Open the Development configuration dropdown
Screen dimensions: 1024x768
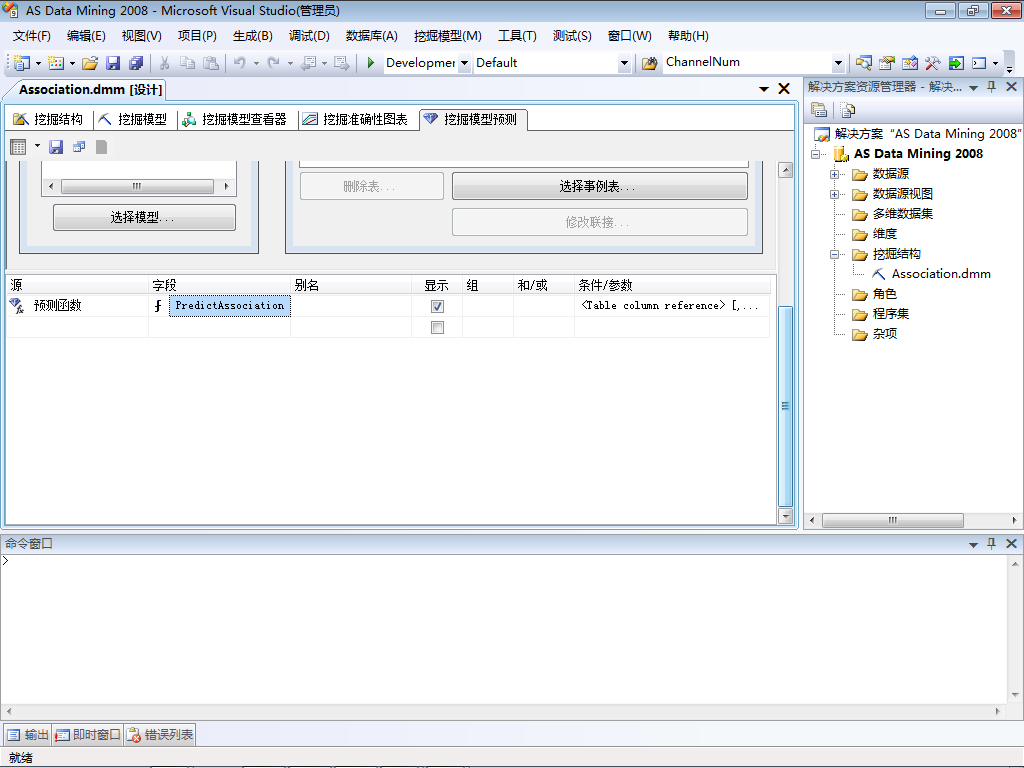coord(464,63)
